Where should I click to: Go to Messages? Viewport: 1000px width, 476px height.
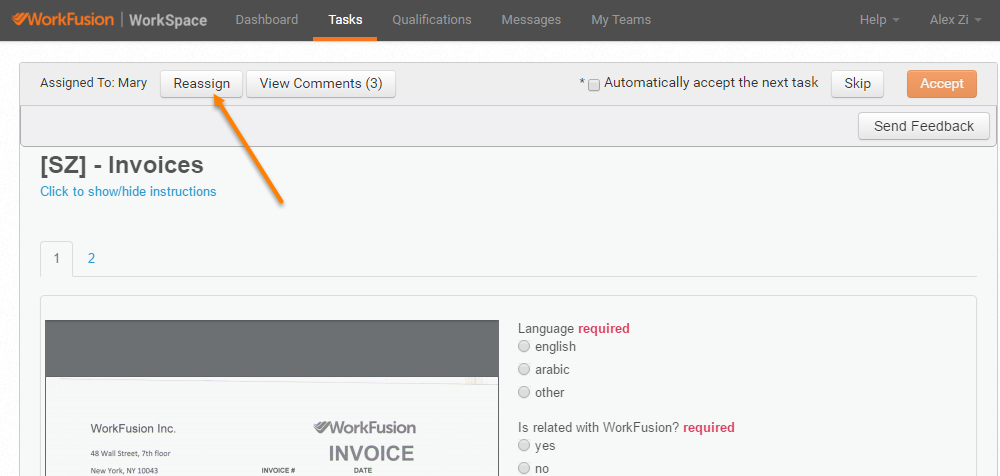531,20
